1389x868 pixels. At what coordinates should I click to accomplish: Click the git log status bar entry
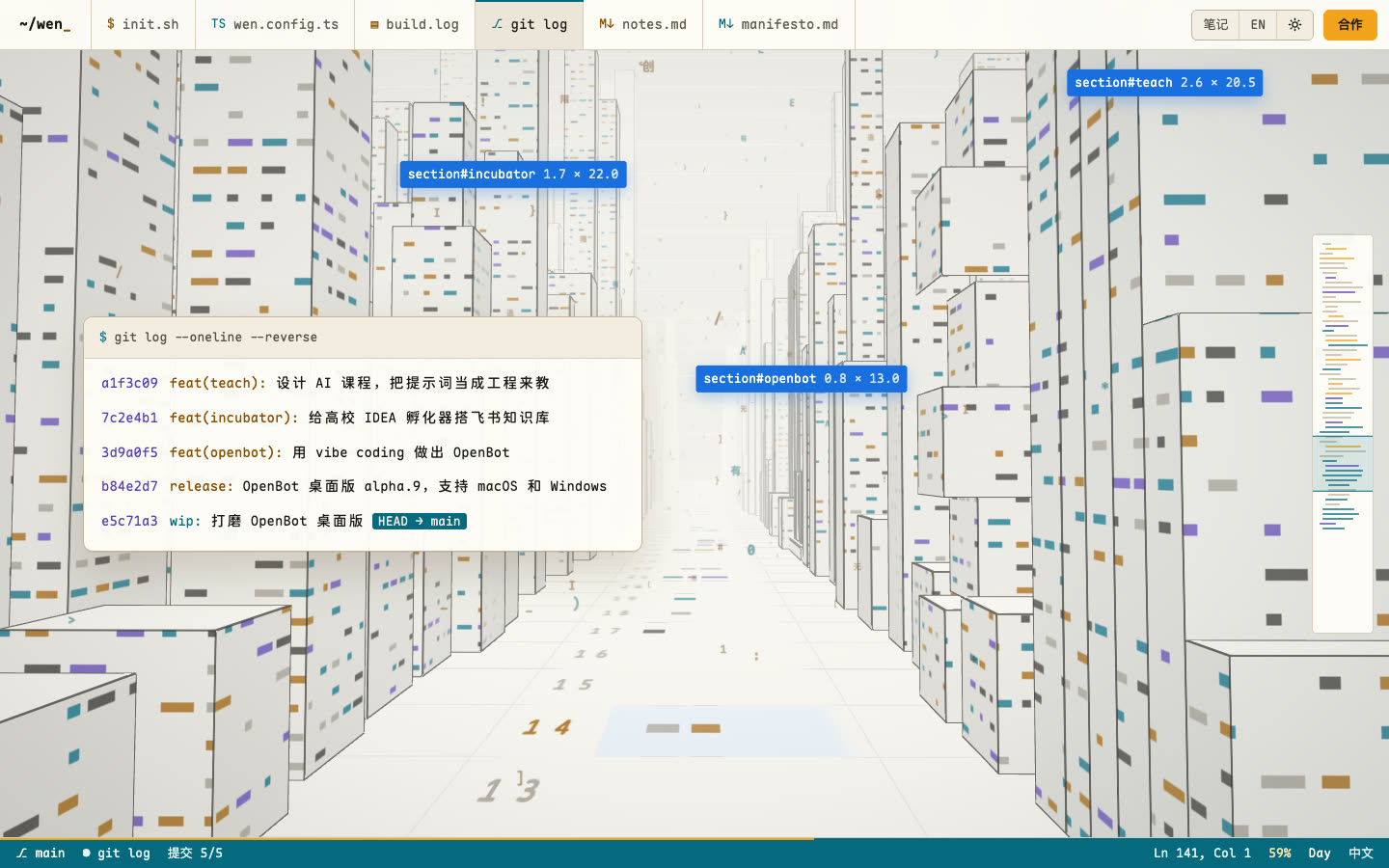(x=117, y=854)
